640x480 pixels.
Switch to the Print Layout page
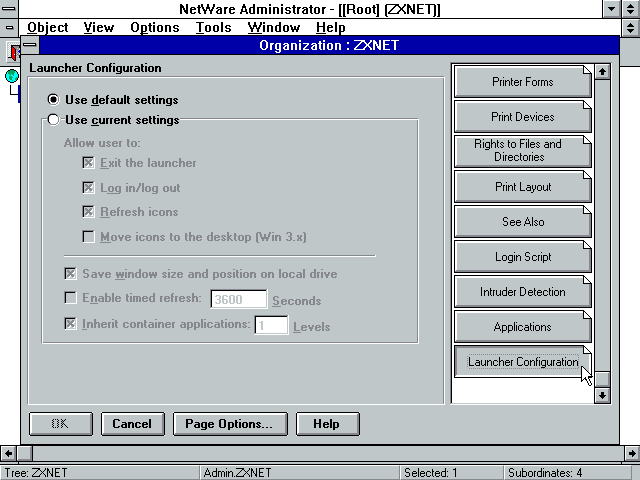tap(522, 187)
